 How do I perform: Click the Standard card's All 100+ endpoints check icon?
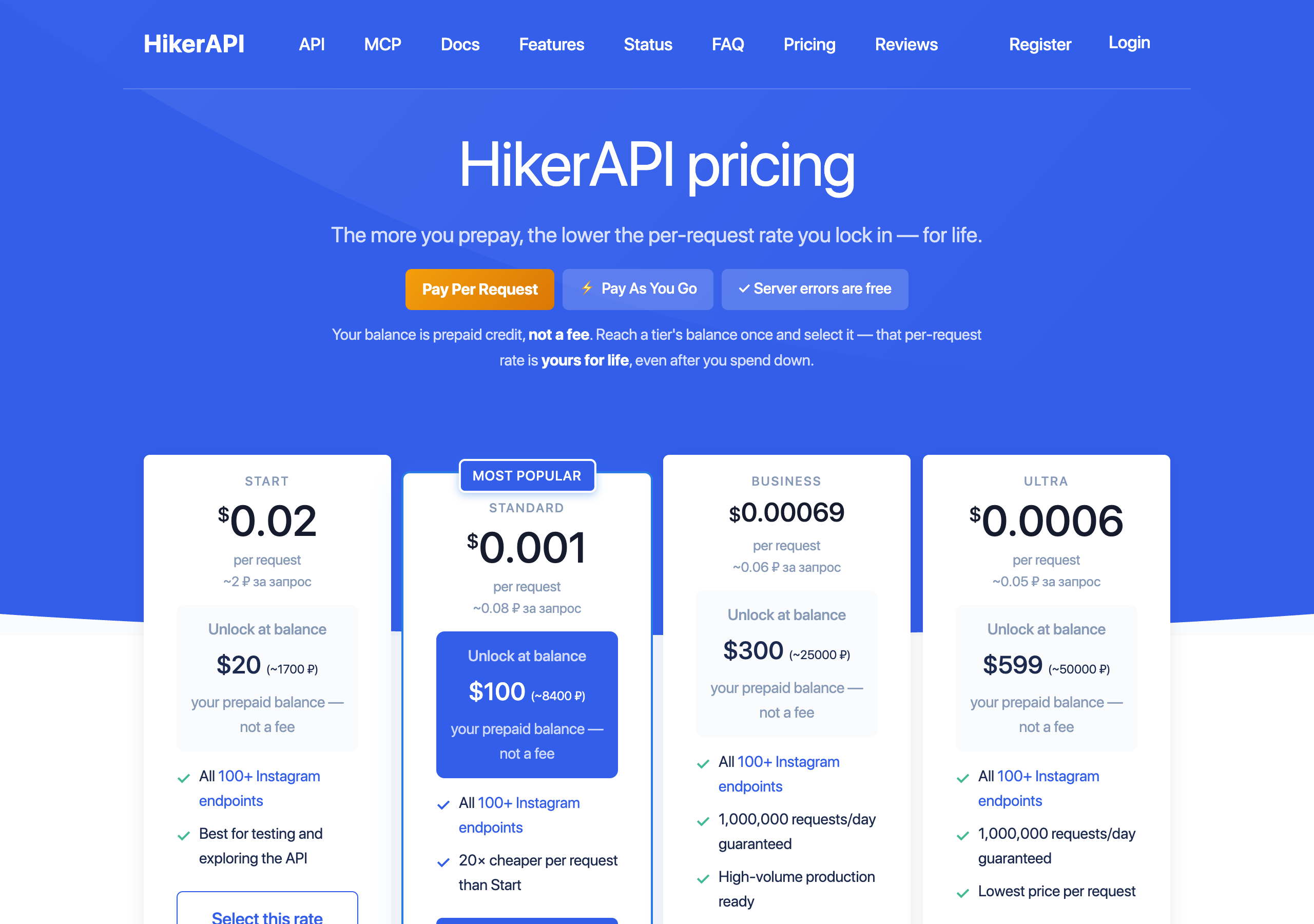pos(443,805)
